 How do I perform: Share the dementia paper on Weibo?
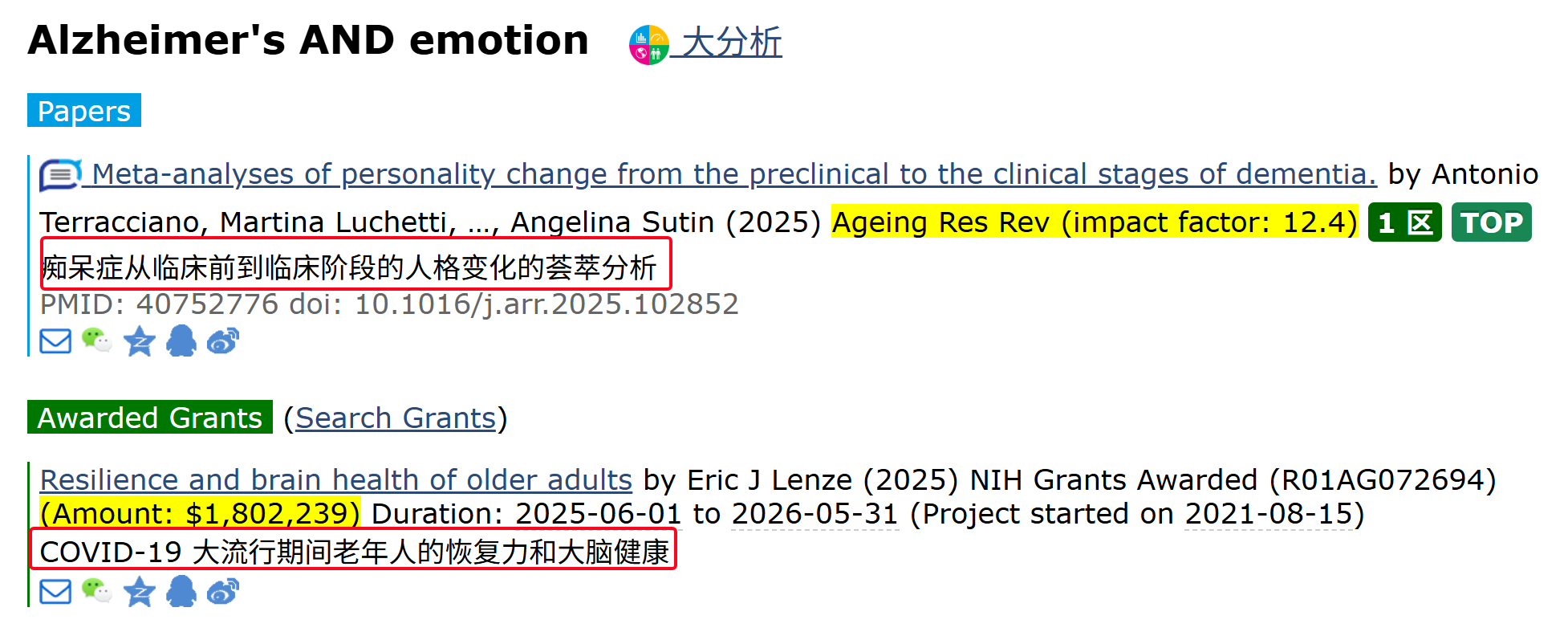[223, 341]
